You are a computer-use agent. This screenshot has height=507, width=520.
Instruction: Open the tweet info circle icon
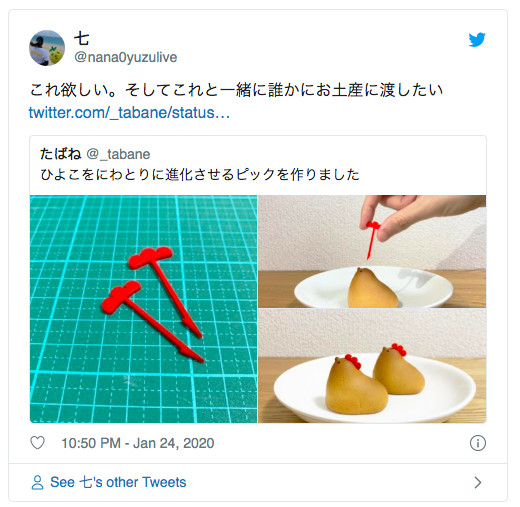(478, 443)
